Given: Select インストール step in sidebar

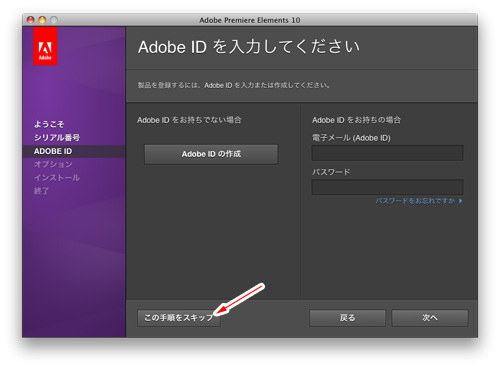Looking at the screenshot, I should point(57,178).
